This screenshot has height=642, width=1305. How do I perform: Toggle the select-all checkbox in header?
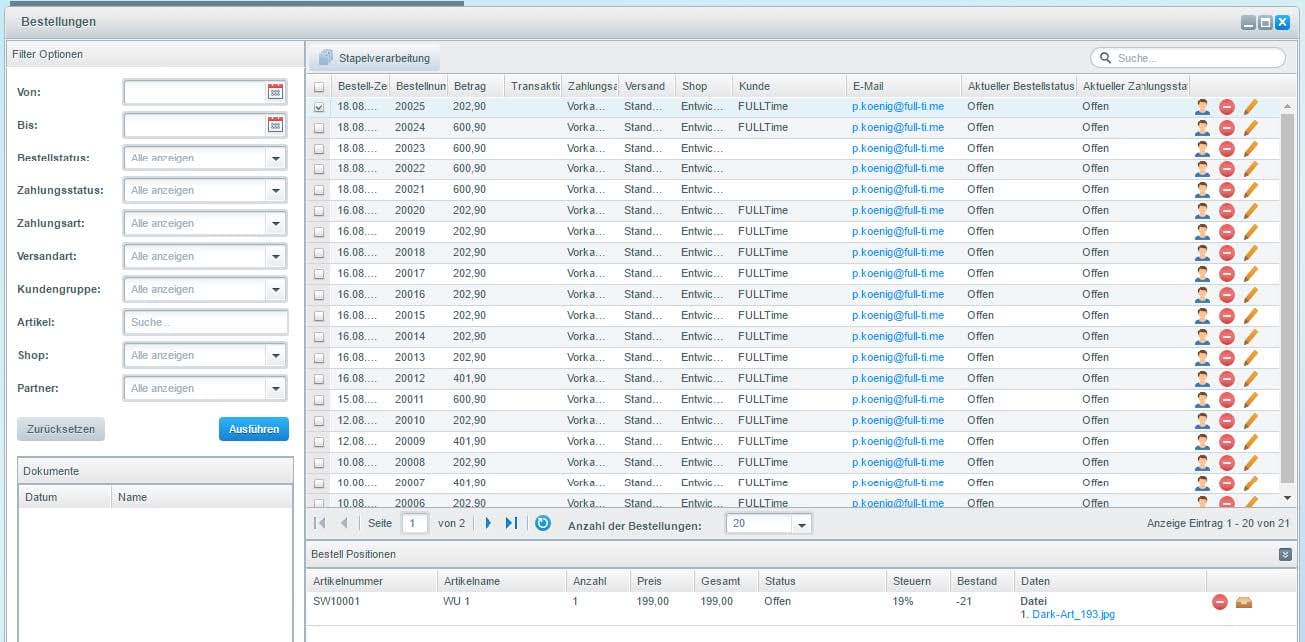tap(319, 87)
